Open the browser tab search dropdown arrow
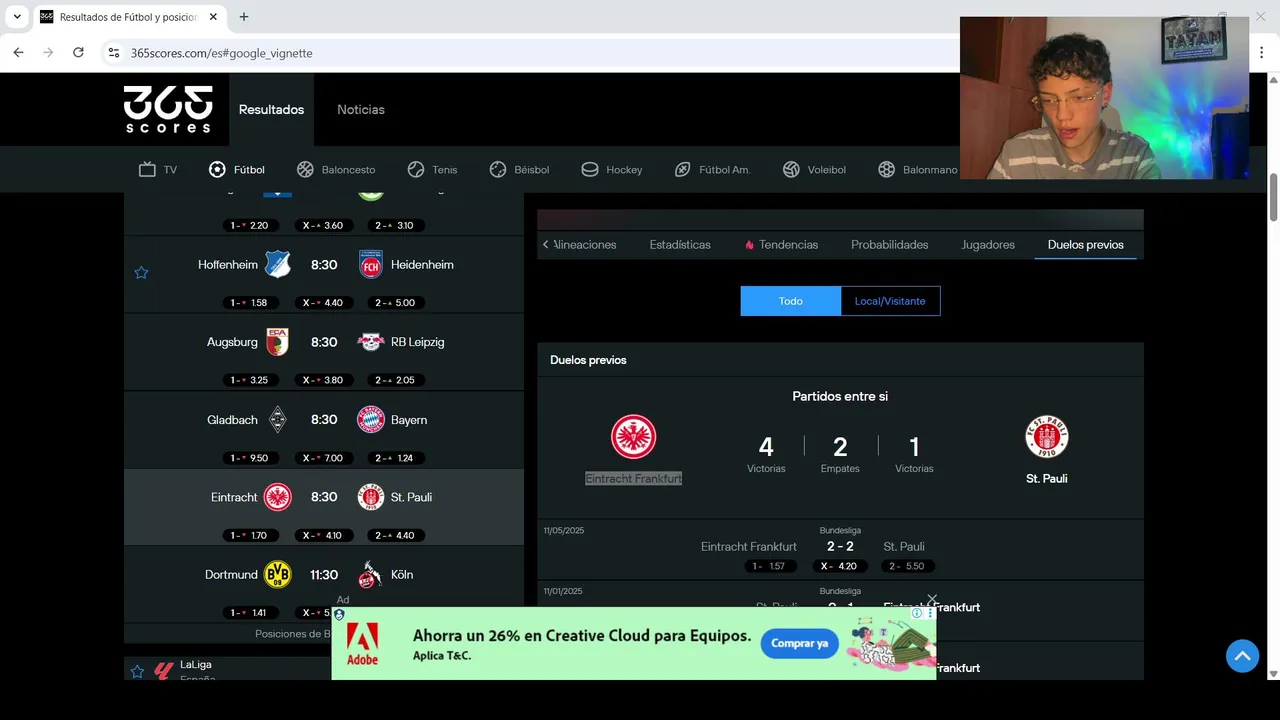This screenshot has height=720, width=1280. [x=17, y=17]
